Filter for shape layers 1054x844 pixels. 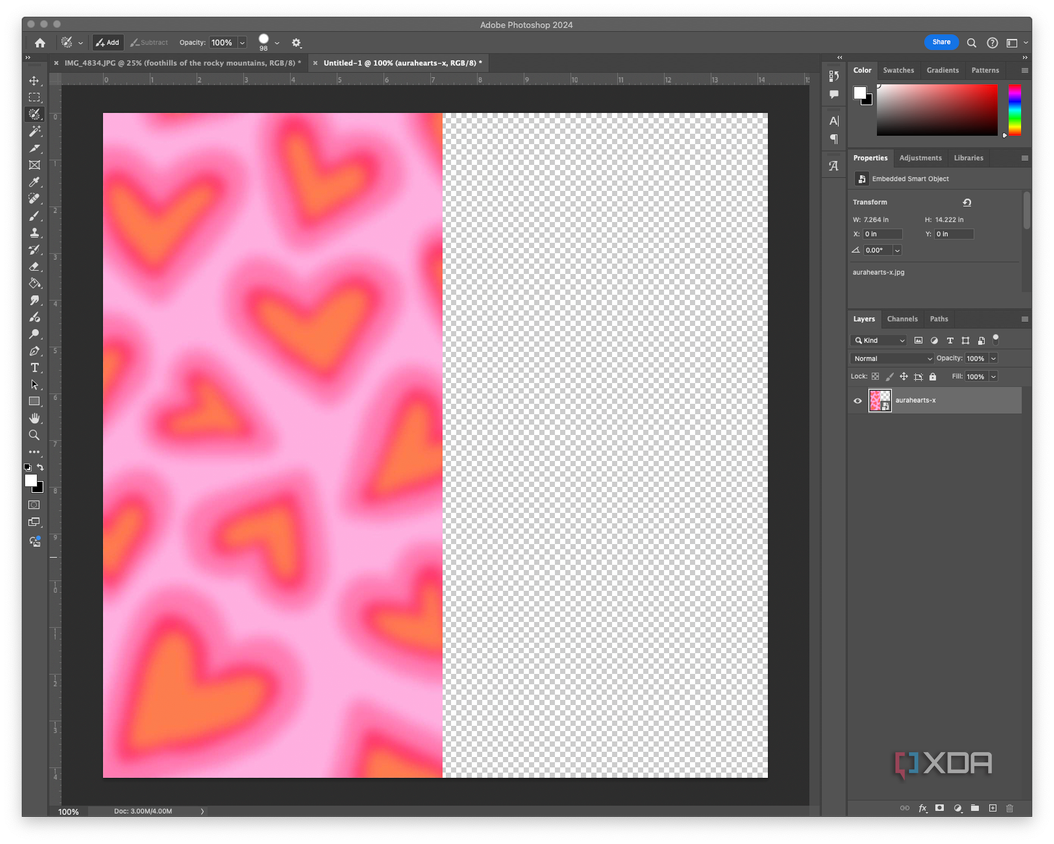[965, 341]
